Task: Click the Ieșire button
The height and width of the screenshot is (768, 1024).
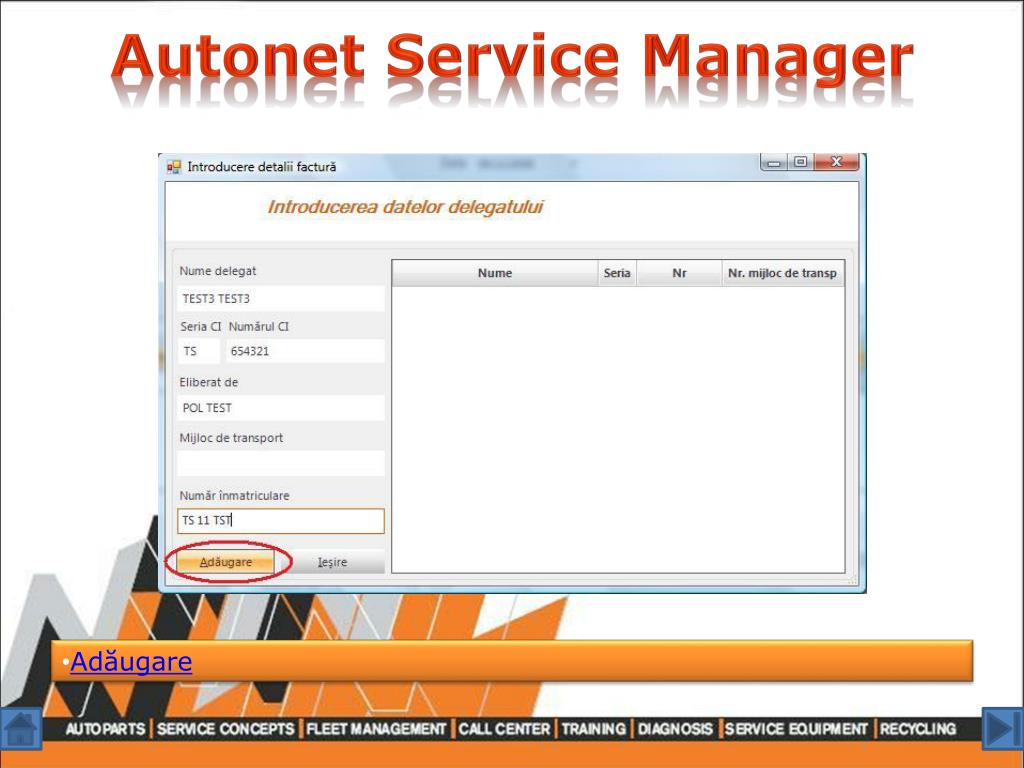Action: click(332, 562)
